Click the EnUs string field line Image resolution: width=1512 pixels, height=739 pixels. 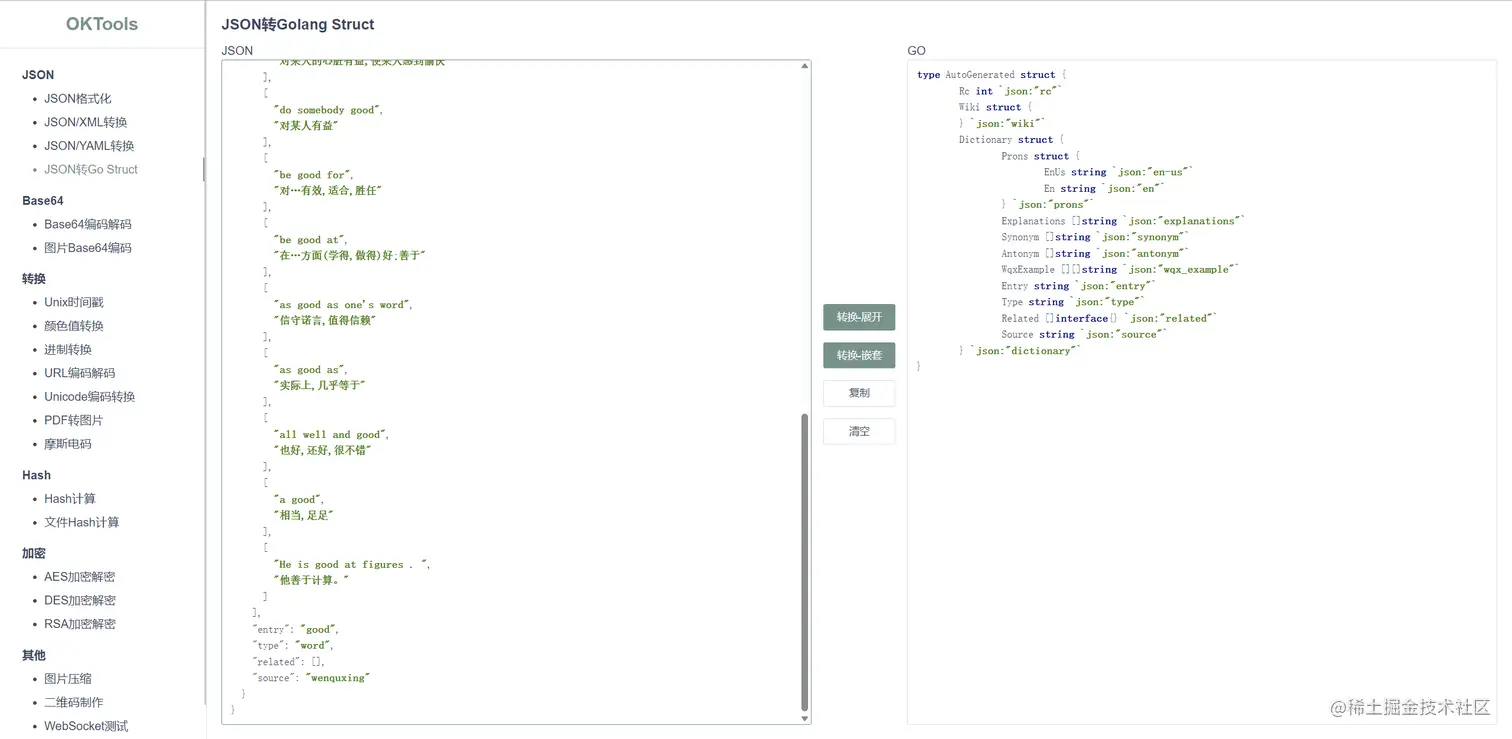tap(1119, 172)
